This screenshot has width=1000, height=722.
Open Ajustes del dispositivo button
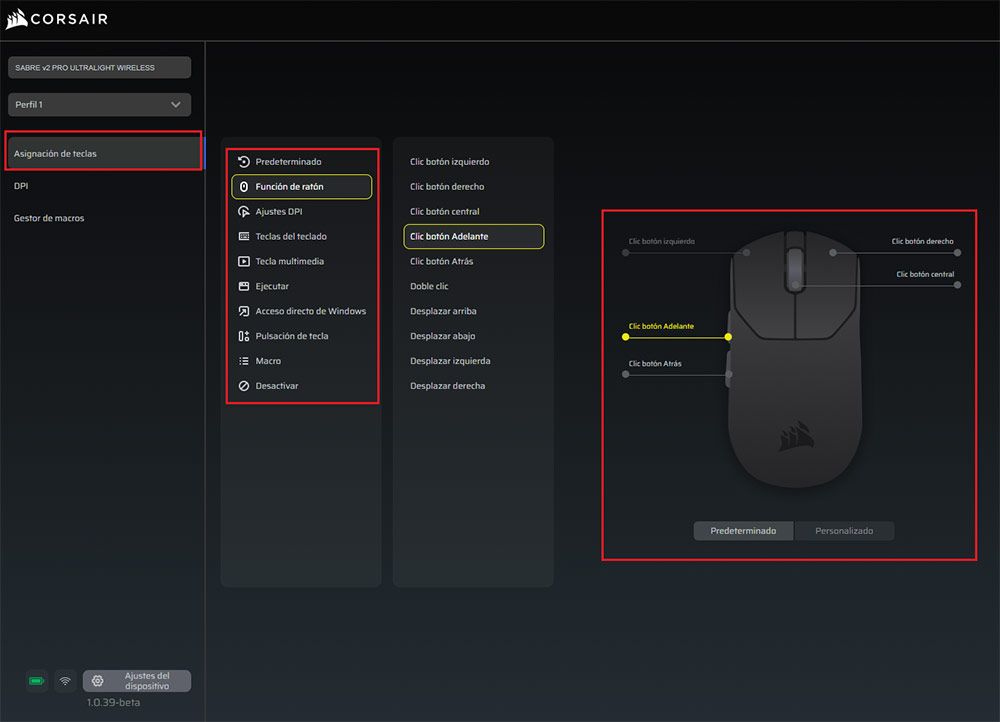point(137,681)
